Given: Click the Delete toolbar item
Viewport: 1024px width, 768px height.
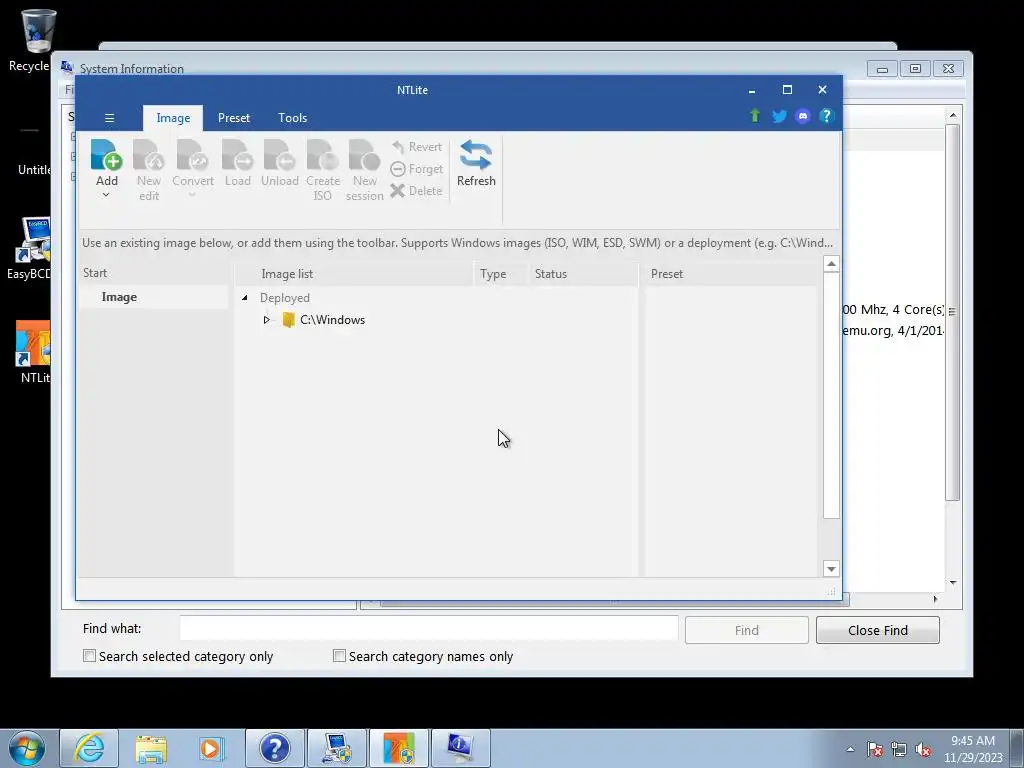Looking at the screenshot, I should pyautogui.click(x=417, y=191).
